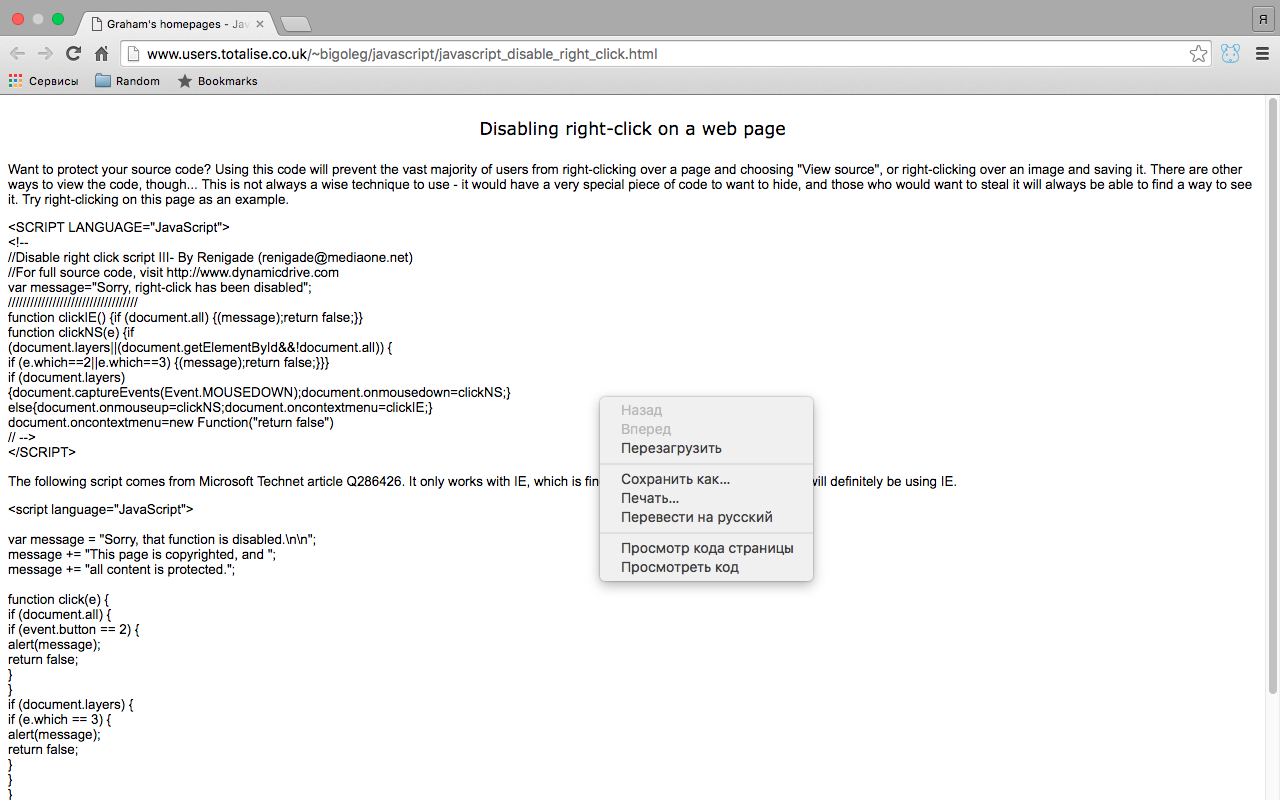Bookmark this page with the star icon
The image size is (1280, 800).
point(1198,54)
